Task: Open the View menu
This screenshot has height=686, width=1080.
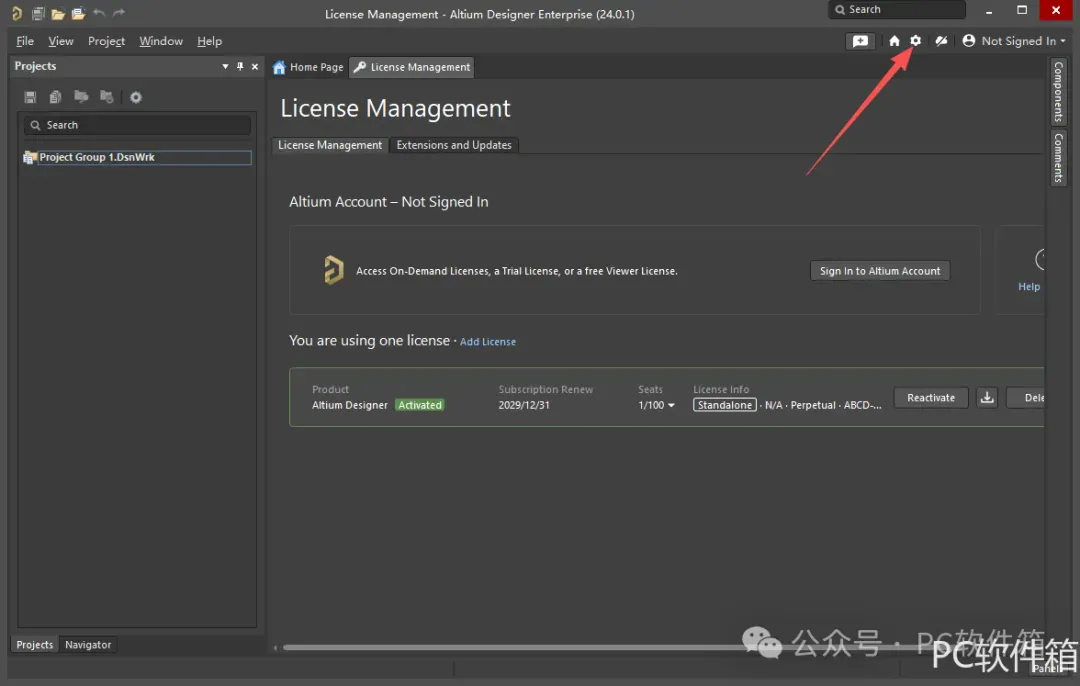Action: coord(61,41)
